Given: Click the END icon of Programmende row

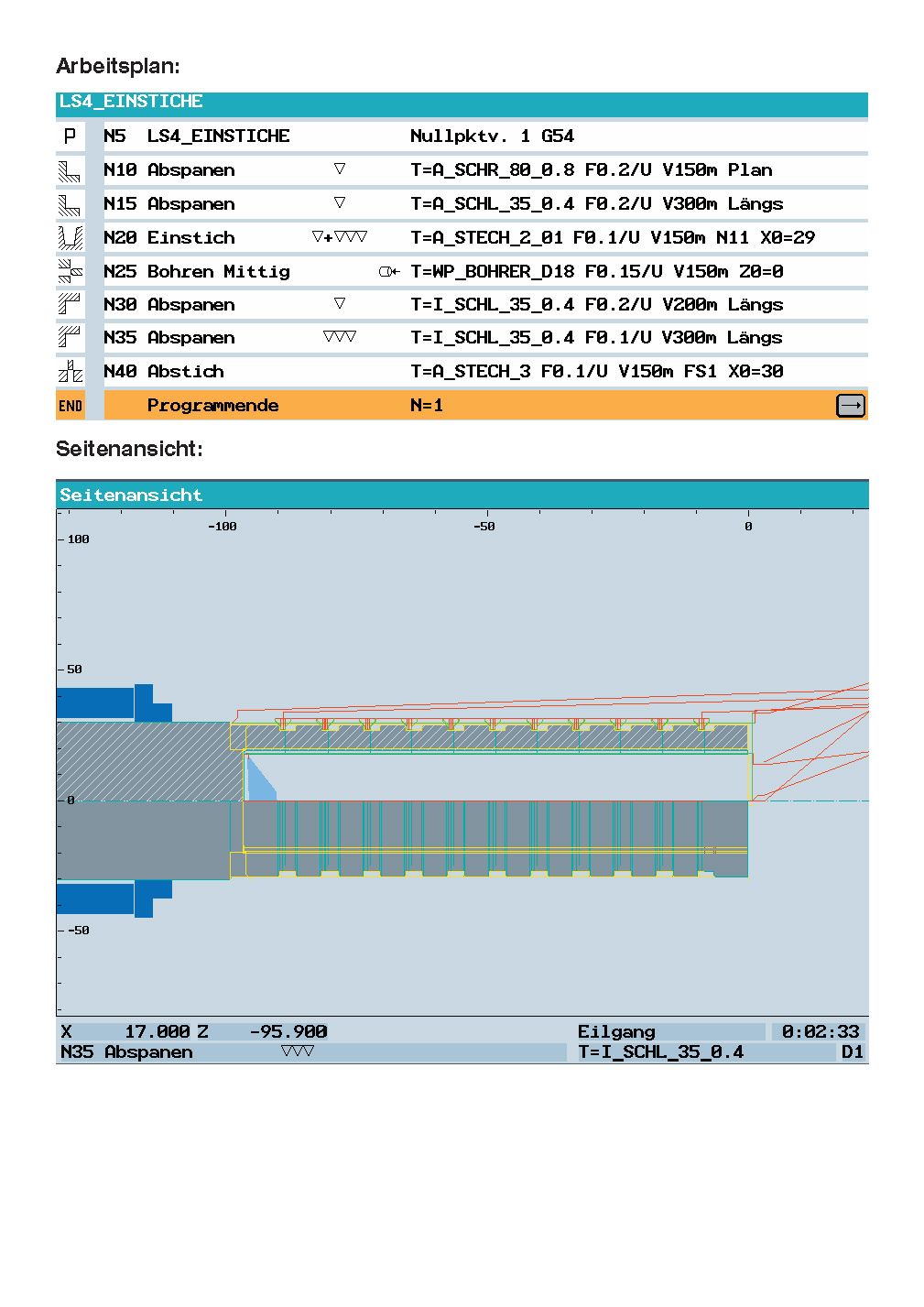Looking at the screenshot, I should click(70, 406).
